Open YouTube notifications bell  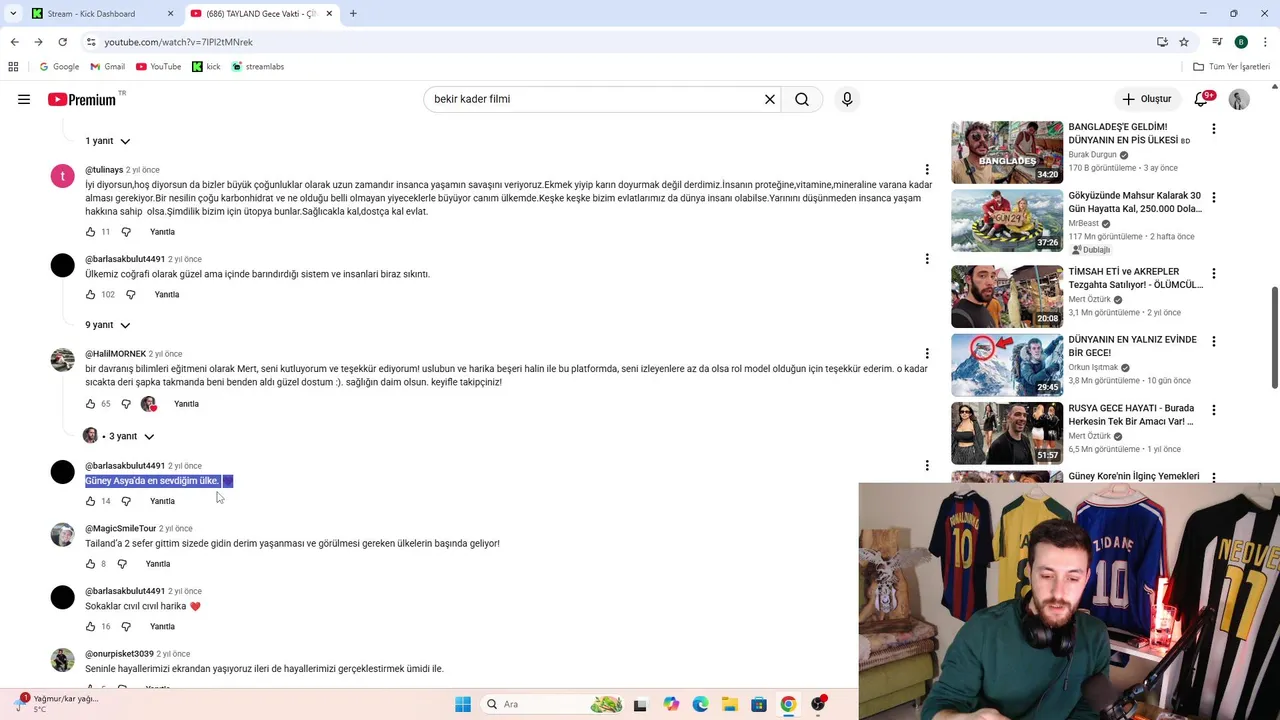1203,99
